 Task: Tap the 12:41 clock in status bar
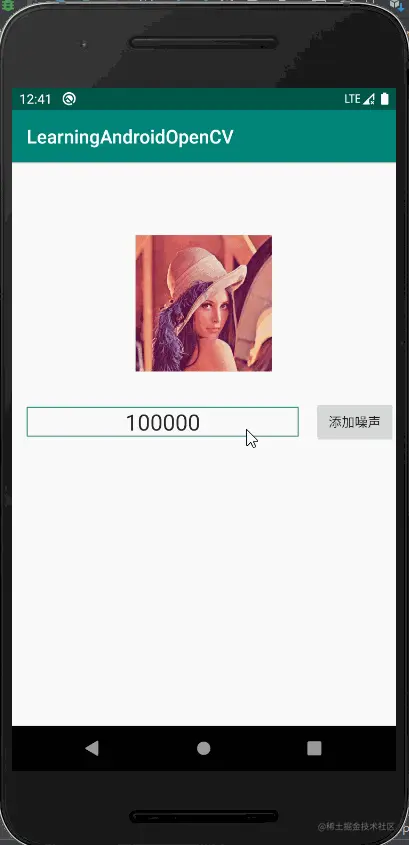[35, 99]
